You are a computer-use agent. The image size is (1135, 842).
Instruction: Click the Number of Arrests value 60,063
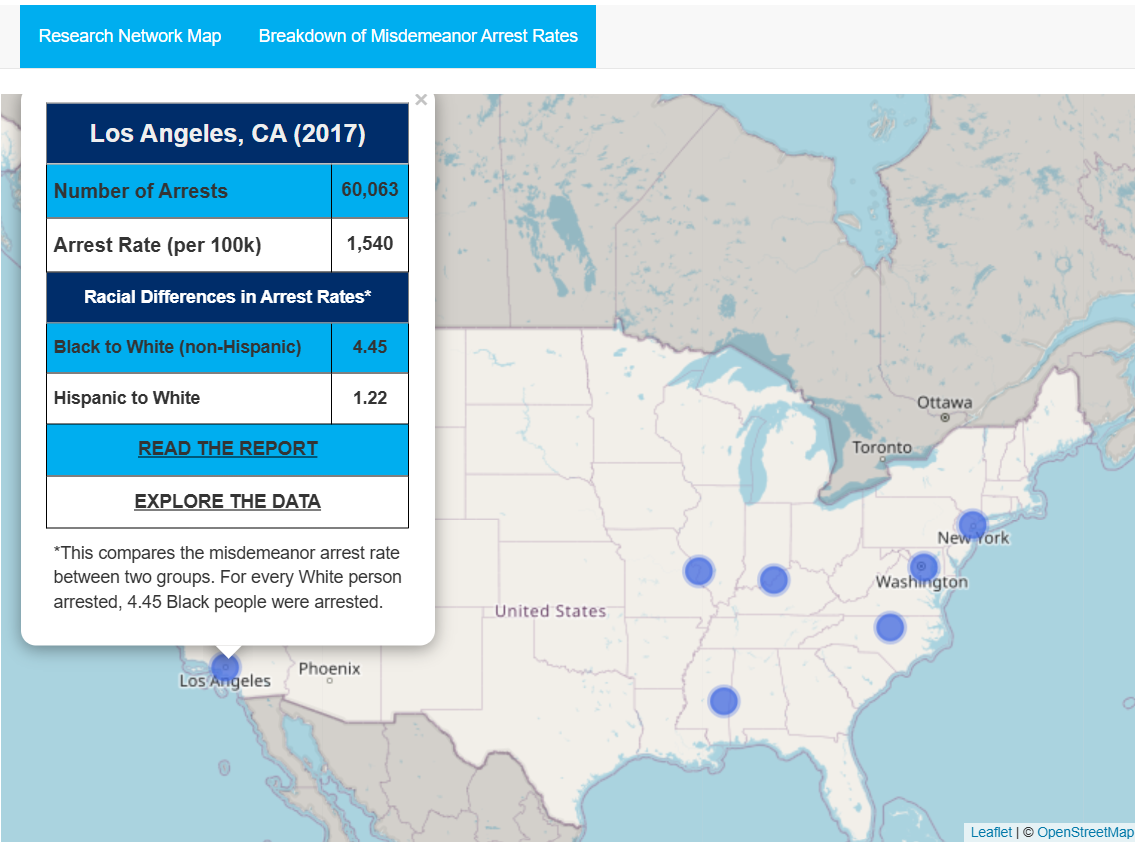tap(369, 190)
